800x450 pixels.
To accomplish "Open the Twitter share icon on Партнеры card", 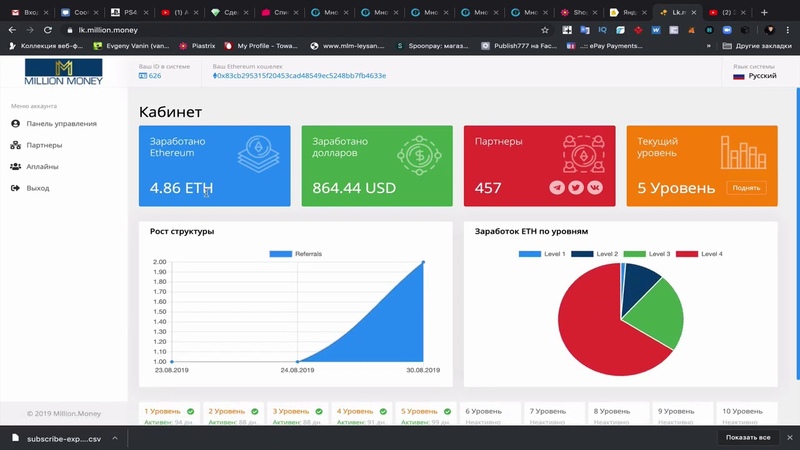I will pyautogui.click(x=576, y=188).
